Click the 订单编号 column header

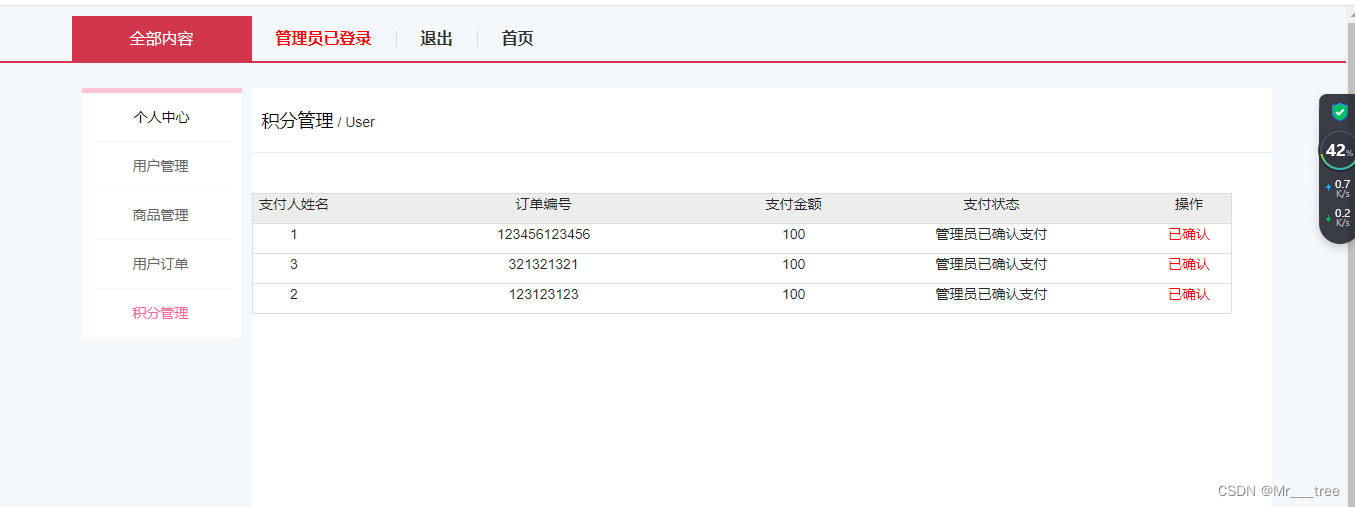pos(544,204)
